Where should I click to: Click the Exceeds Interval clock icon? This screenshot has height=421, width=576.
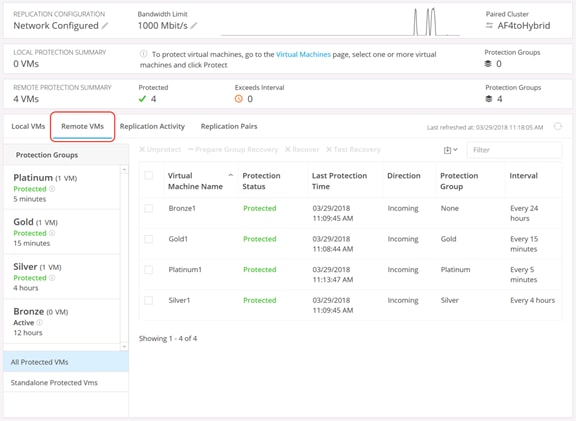pyautogui.click(x=239, y=99)
